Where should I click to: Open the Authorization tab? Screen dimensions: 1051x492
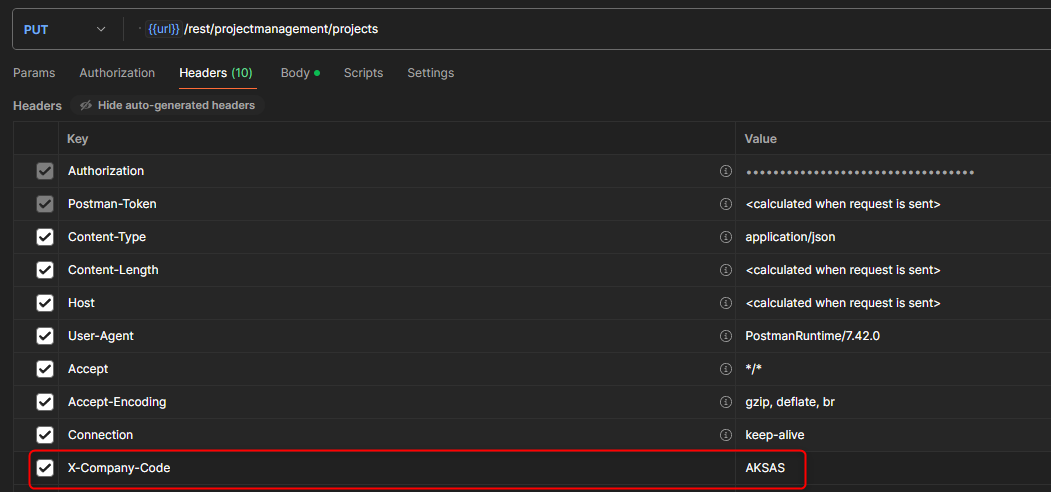pyautogui.click(x=117, y=73)
